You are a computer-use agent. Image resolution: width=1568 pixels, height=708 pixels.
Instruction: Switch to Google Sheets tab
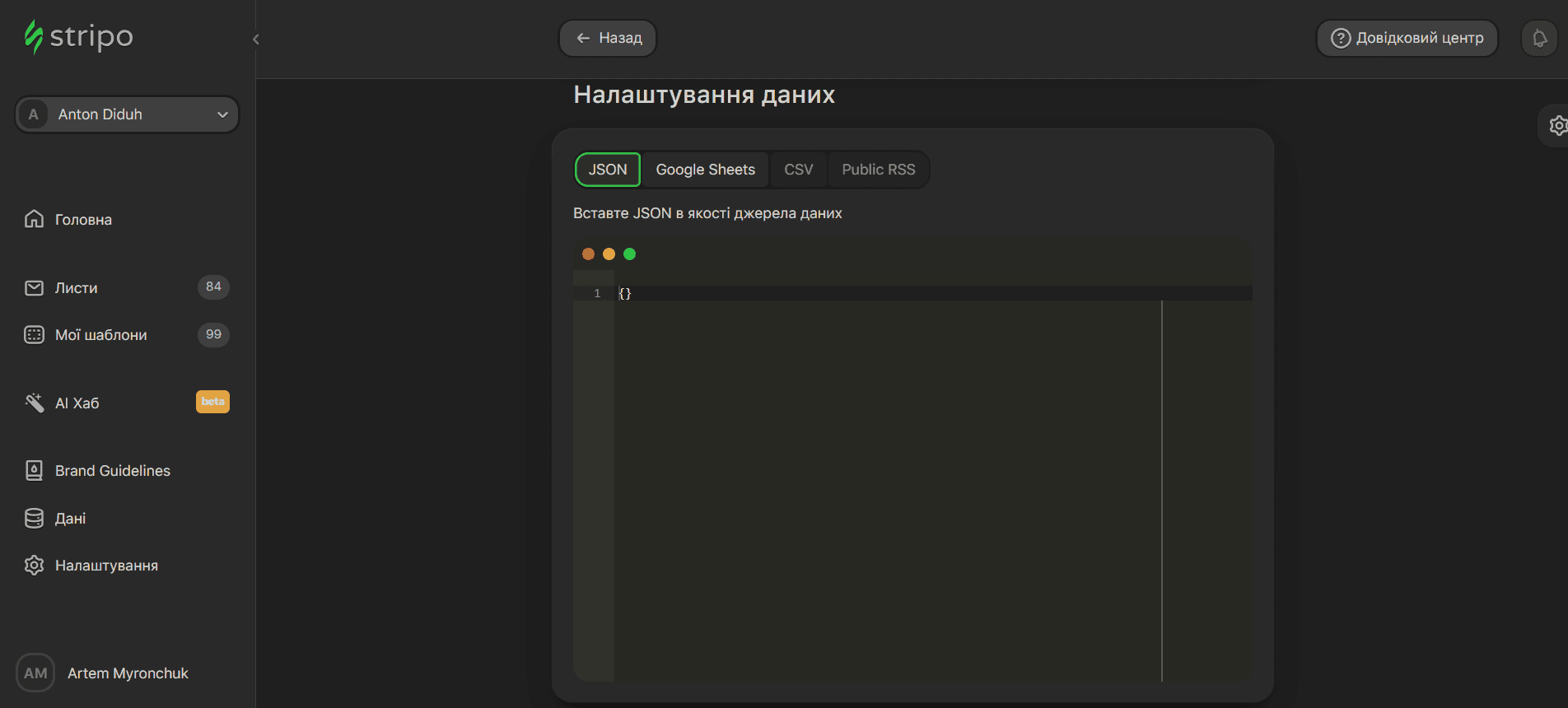[x=705, y=170]
